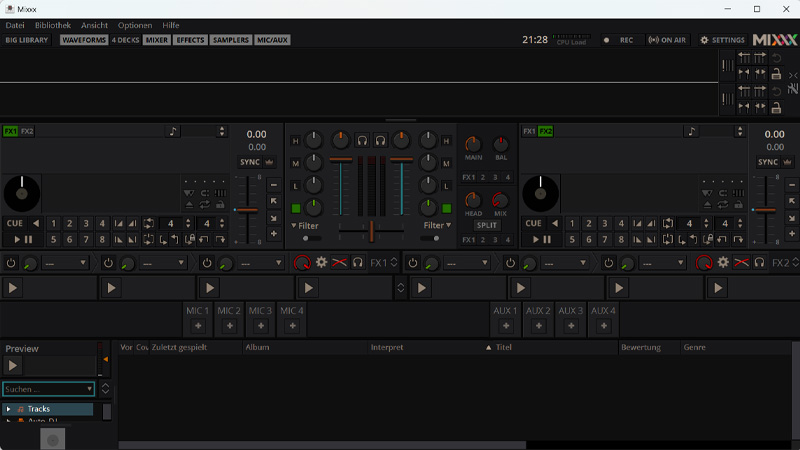Open the Optionen menu
Image resolution: width=800 pixels, height=450 pixels.
[x=135, y=25]
